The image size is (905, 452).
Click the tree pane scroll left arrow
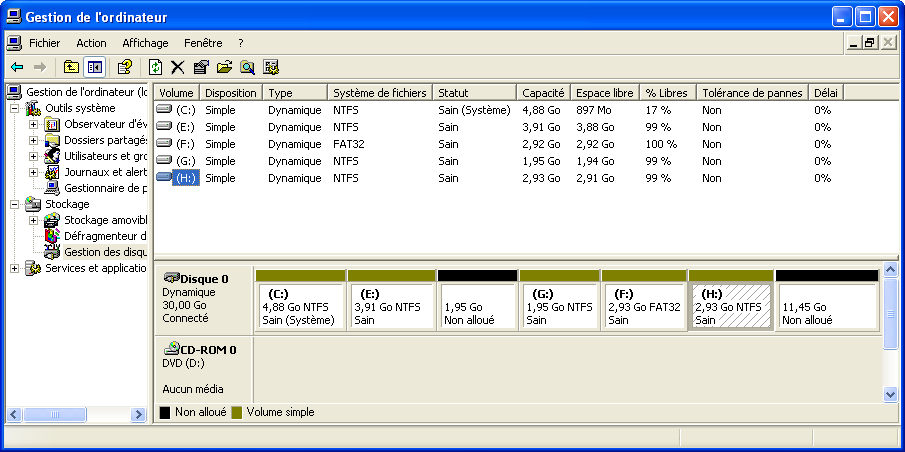14,414
